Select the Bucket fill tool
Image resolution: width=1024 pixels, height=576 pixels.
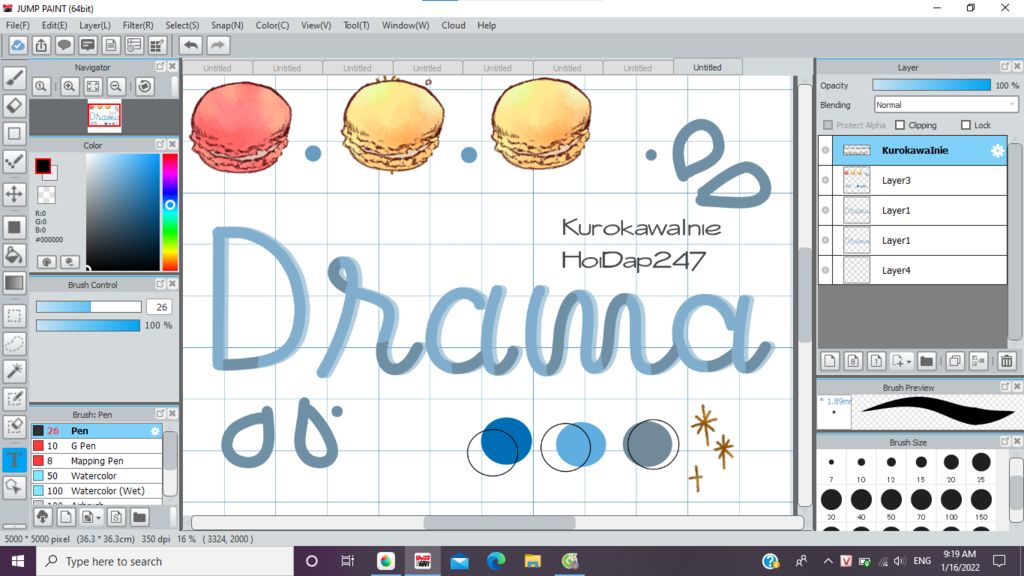14,255
